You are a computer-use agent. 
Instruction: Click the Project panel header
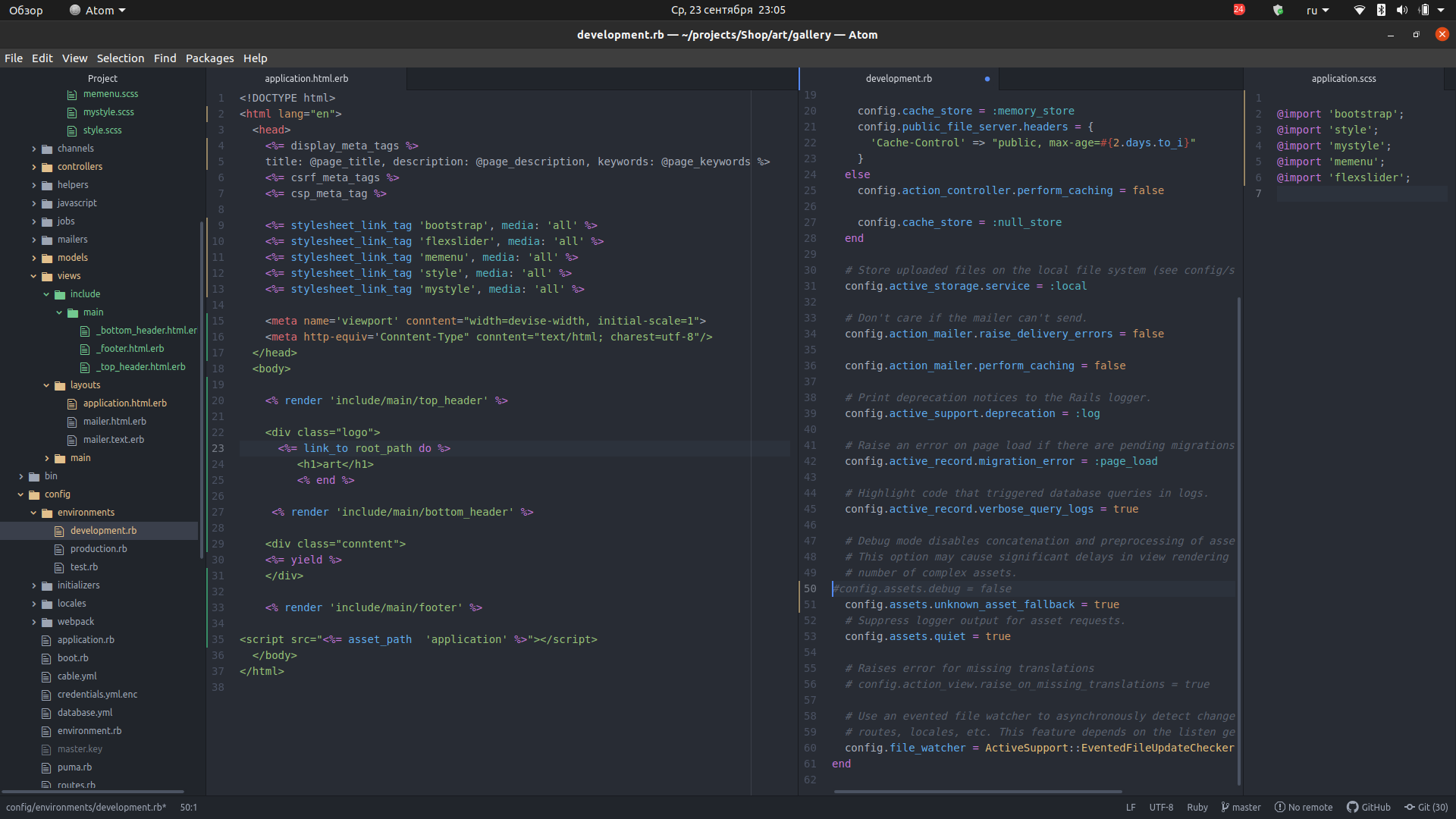(102, 79)
